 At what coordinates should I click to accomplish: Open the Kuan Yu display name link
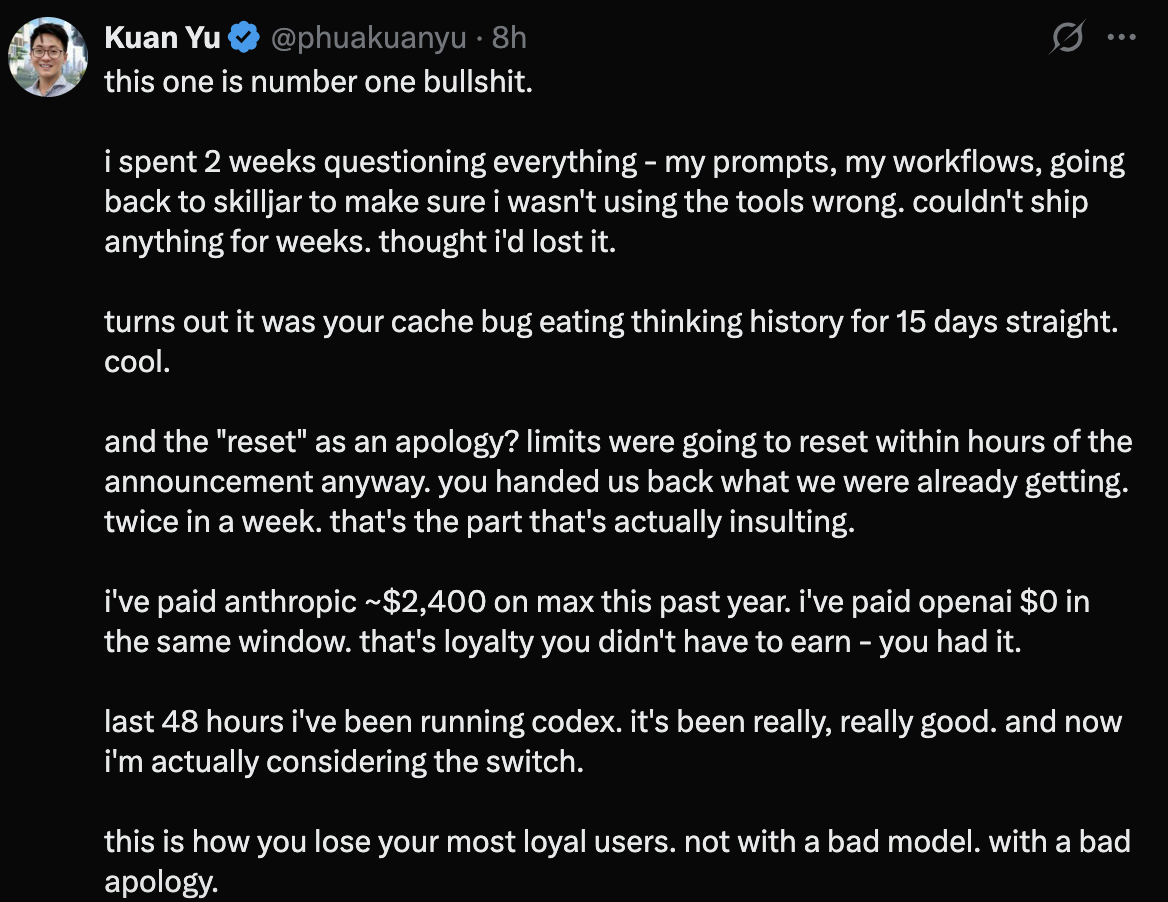[162, 38]
